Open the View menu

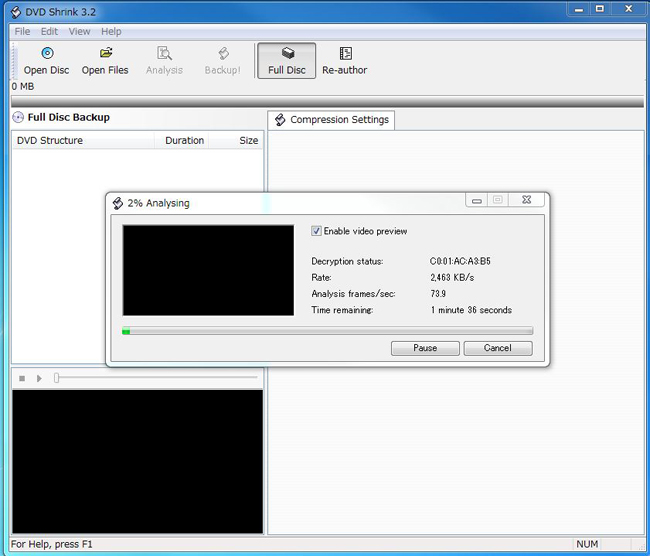[79, 32]
